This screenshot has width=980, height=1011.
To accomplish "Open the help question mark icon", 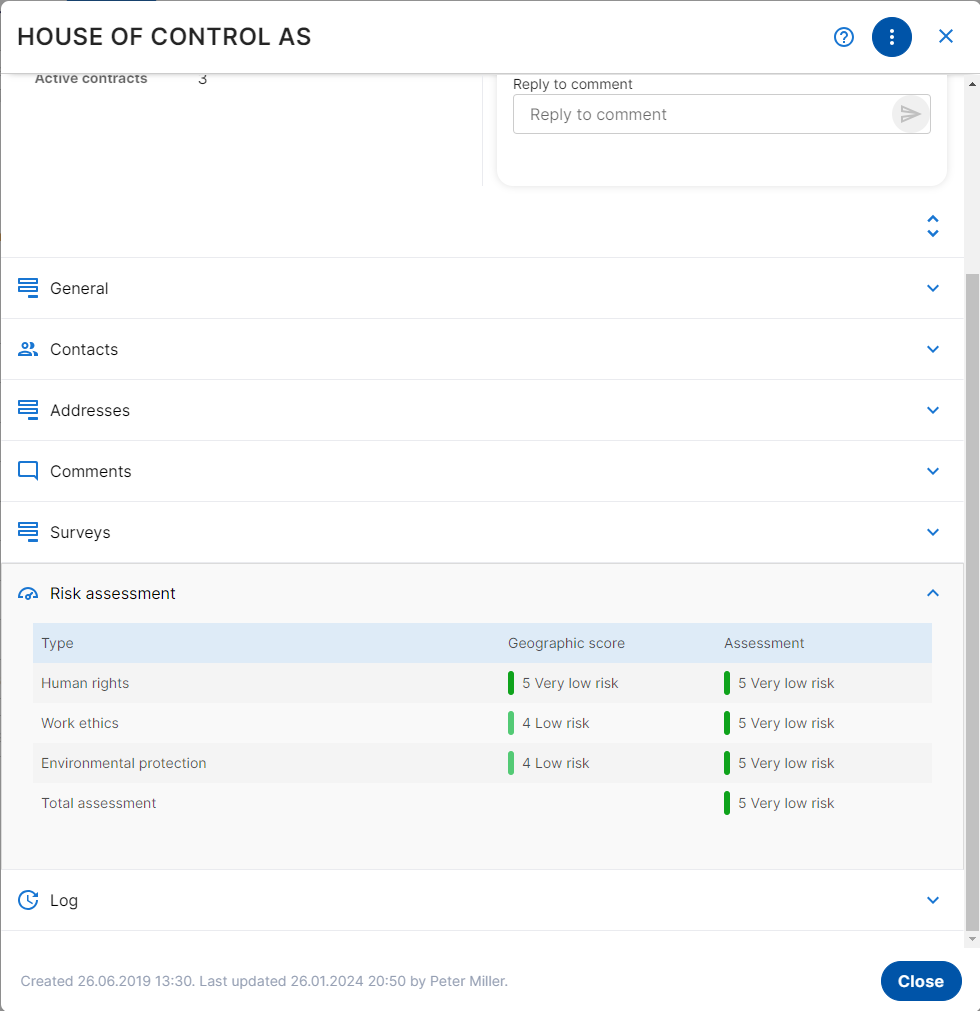I will point(843,37).
